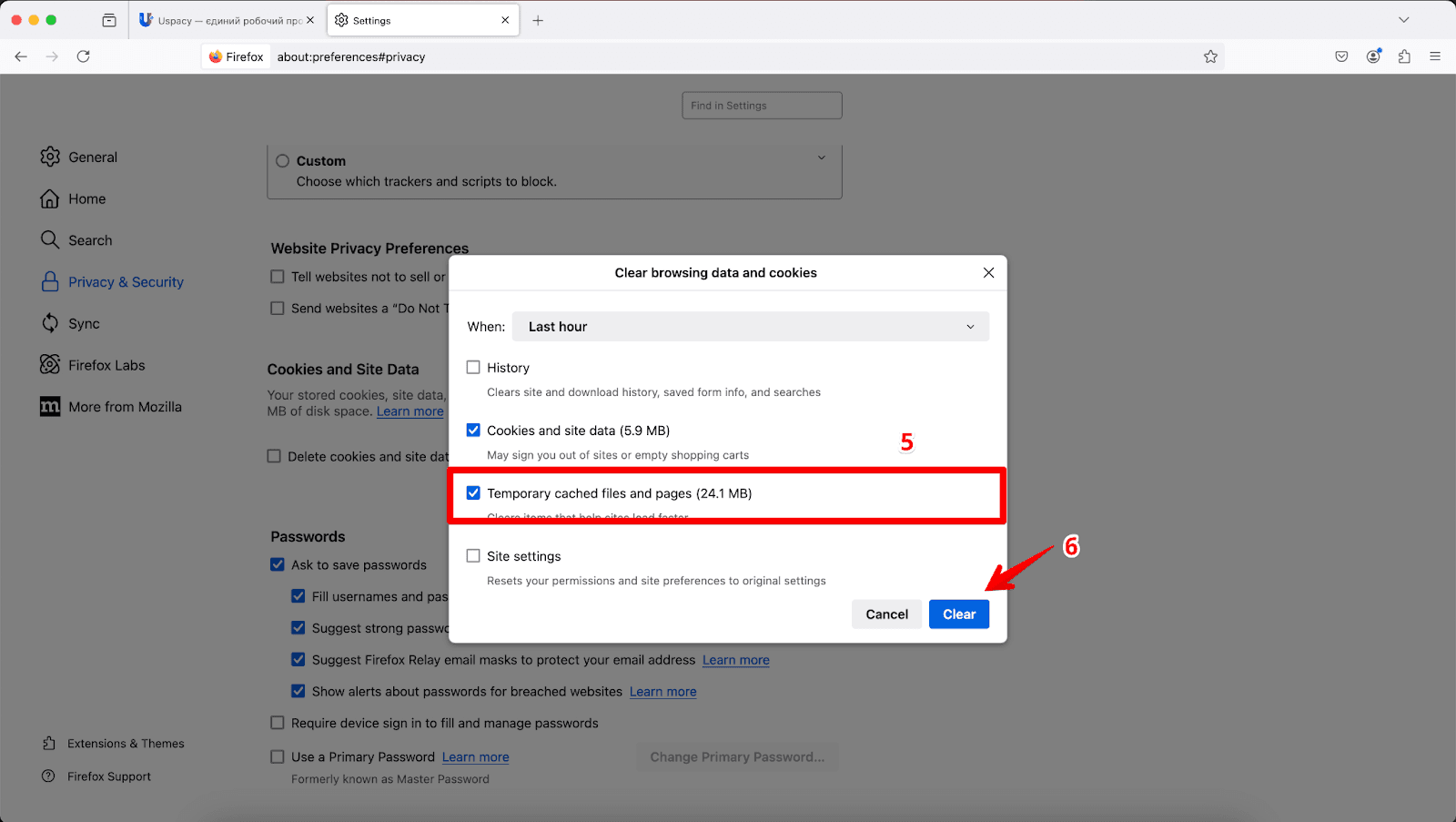Switch to the Uspacy tab
The height and width of the screenshot is (822, 1456).
[x=223, y=20]
